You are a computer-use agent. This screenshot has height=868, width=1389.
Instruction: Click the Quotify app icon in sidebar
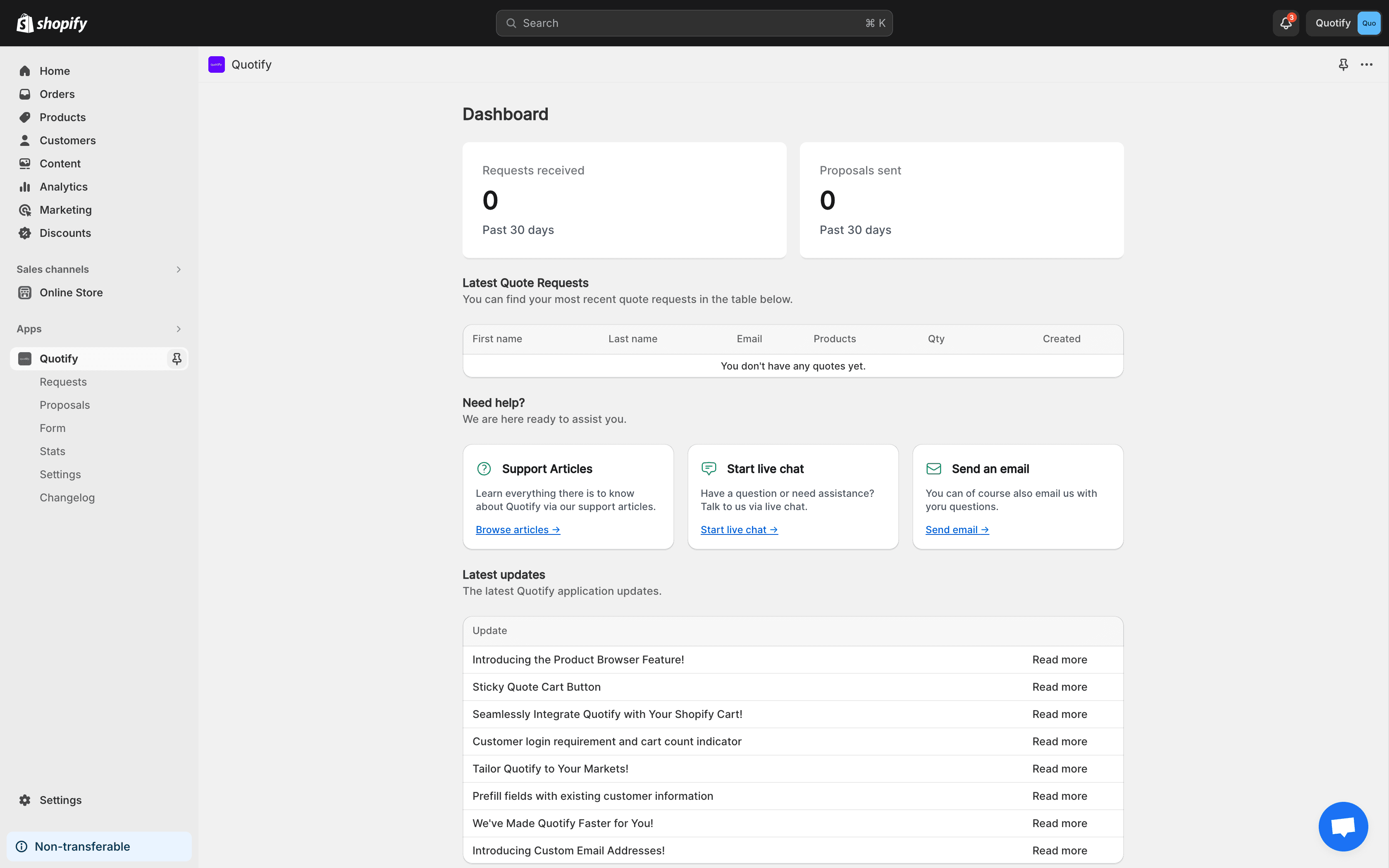[25, 359]
